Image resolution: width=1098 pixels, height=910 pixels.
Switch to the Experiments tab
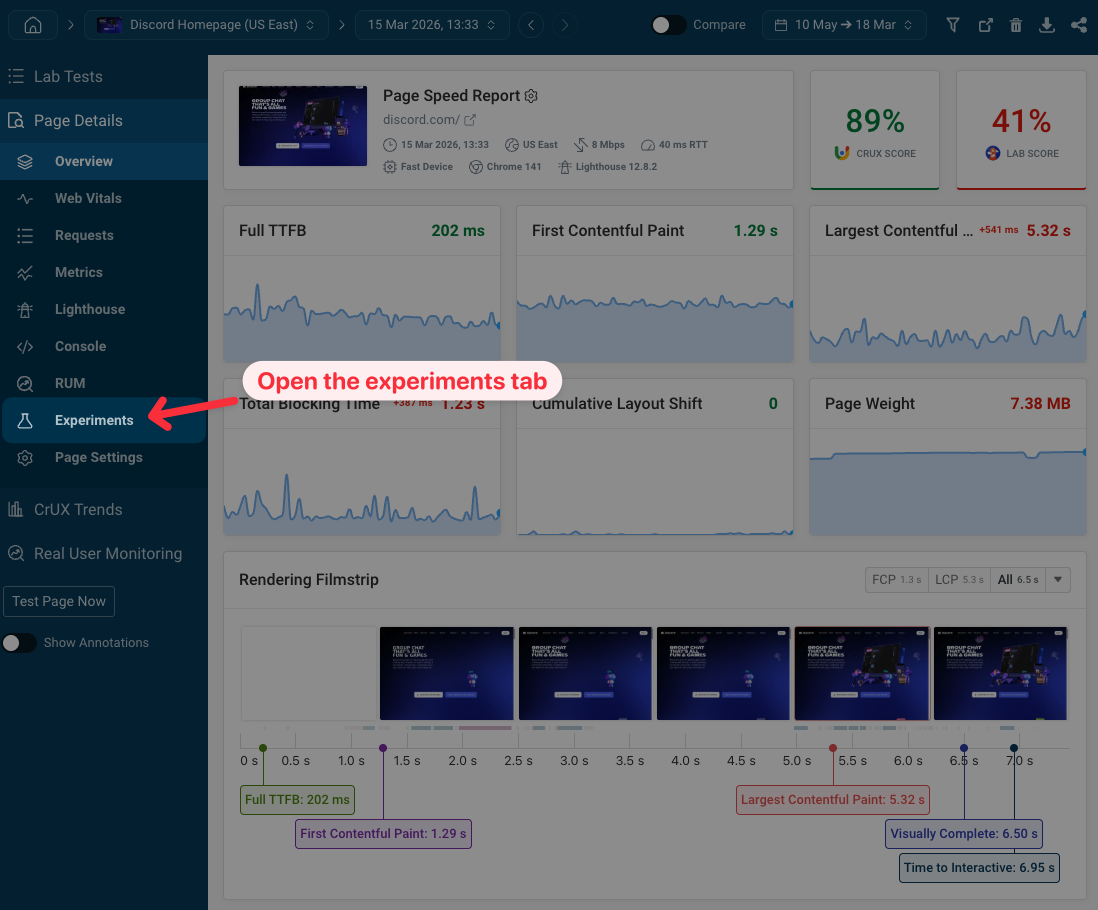point(95,420)
